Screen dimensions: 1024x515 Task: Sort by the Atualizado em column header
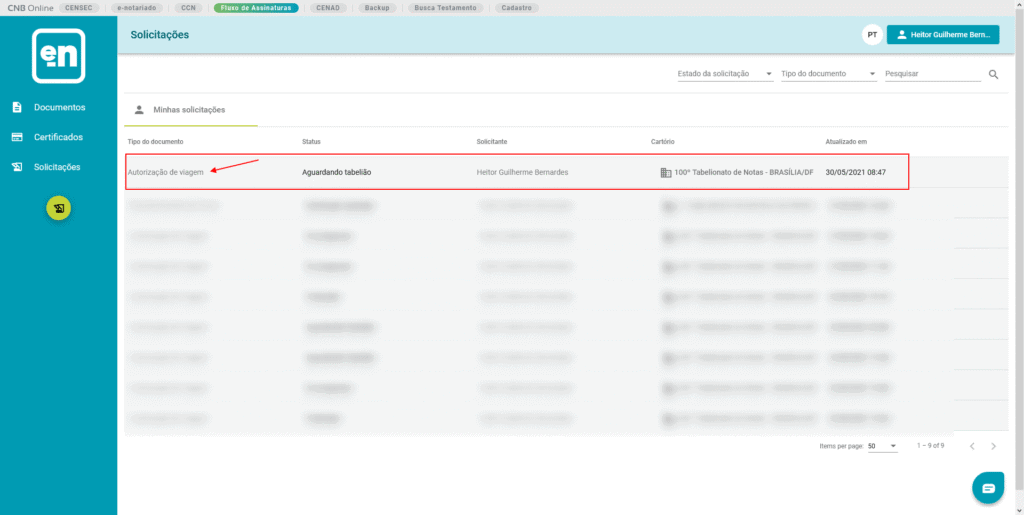click(846, 141)
